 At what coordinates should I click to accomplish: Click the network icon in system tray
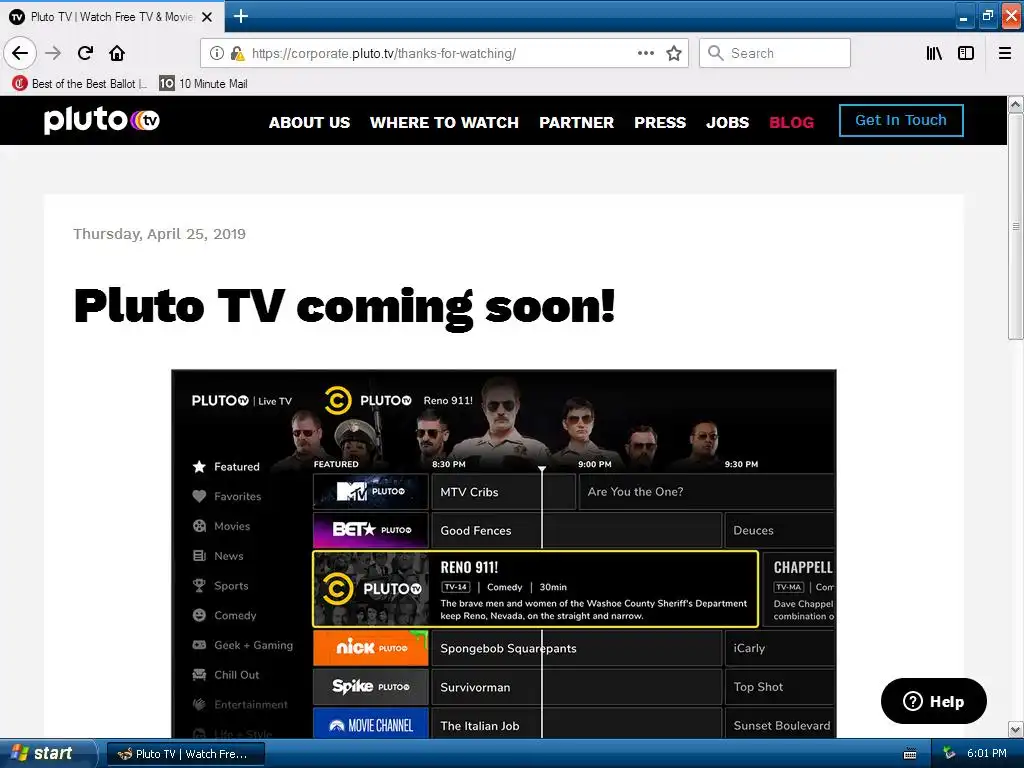click(949, 753)
